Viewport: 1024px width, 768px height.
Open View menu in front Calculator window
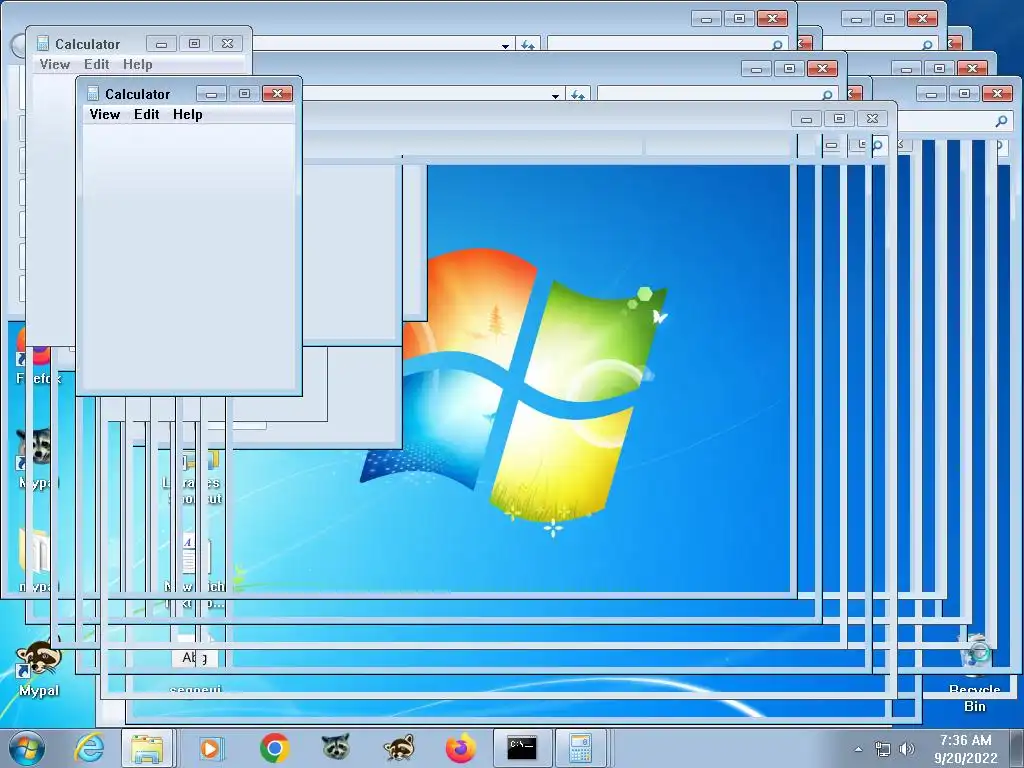click(x=104, y=114)
